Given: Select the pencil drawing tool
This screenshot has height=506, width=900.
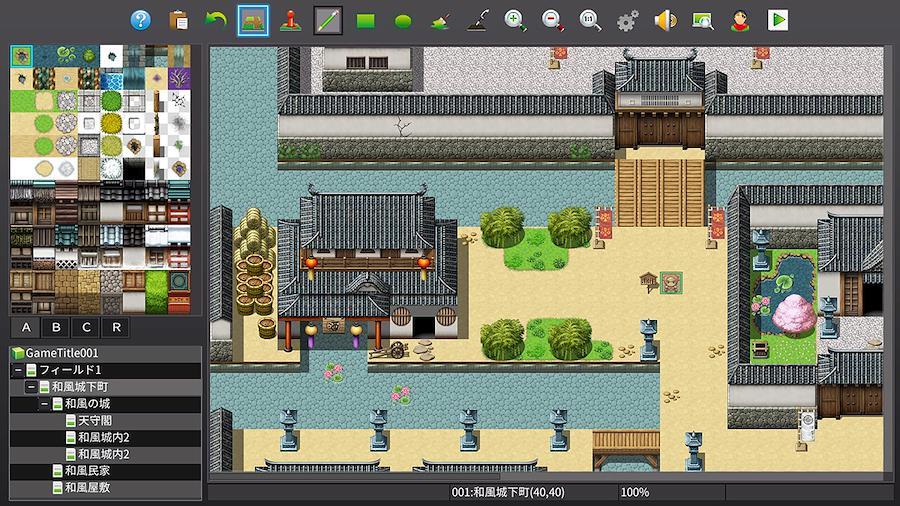Looking at the screenshot, I should tap(328, 20).
